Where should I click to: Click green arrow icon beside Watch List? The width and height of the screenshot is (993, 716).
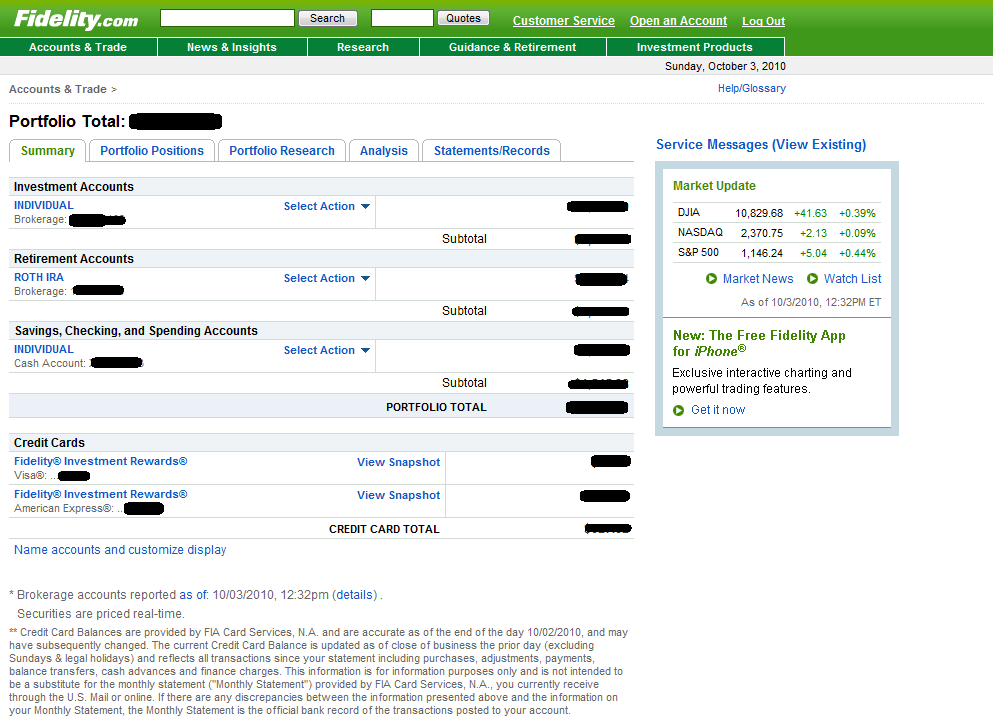812,279
